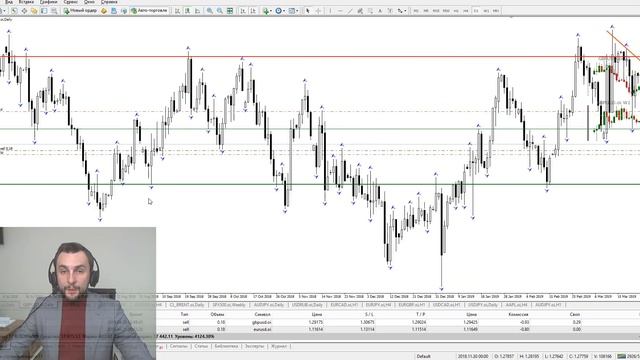Click the Default profile in status bar

tap(423, 356)
